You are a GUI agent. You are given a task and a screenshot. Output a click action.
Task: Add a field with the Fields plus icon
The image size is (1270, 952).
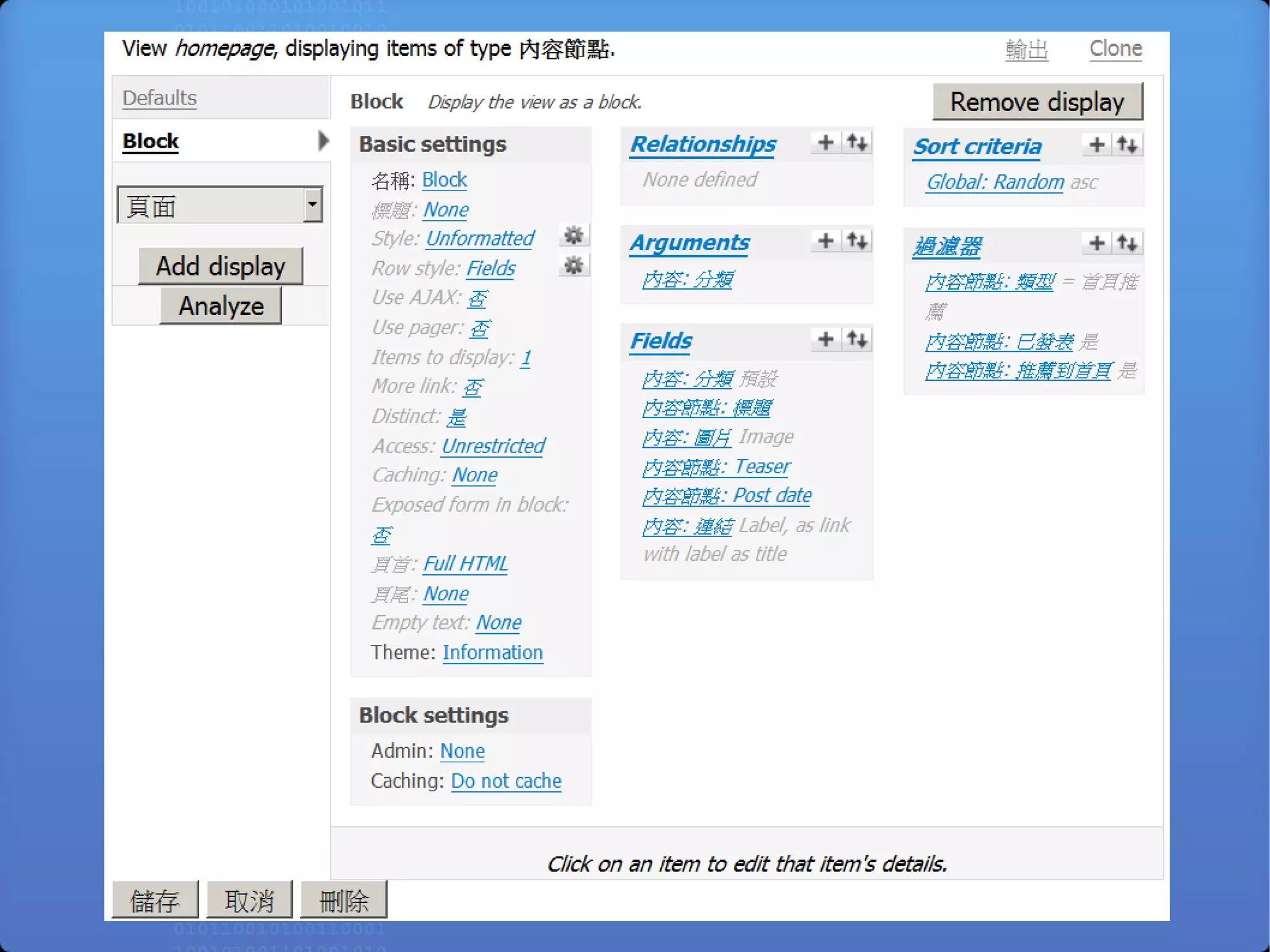(825, 339)
